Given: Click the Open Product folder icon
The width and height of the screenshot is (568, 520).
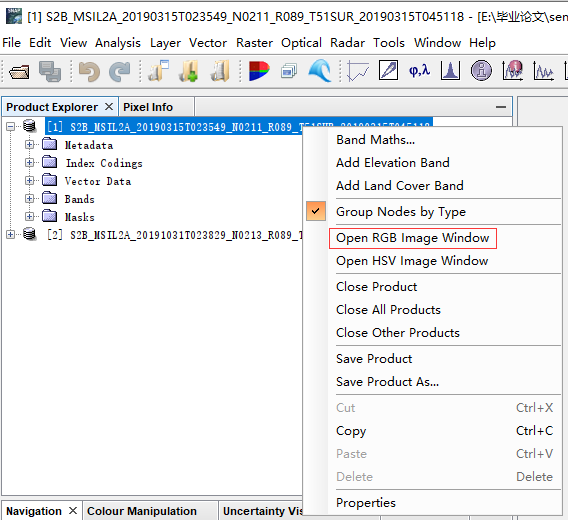Looking at the screenshot, I should [19, 71].
